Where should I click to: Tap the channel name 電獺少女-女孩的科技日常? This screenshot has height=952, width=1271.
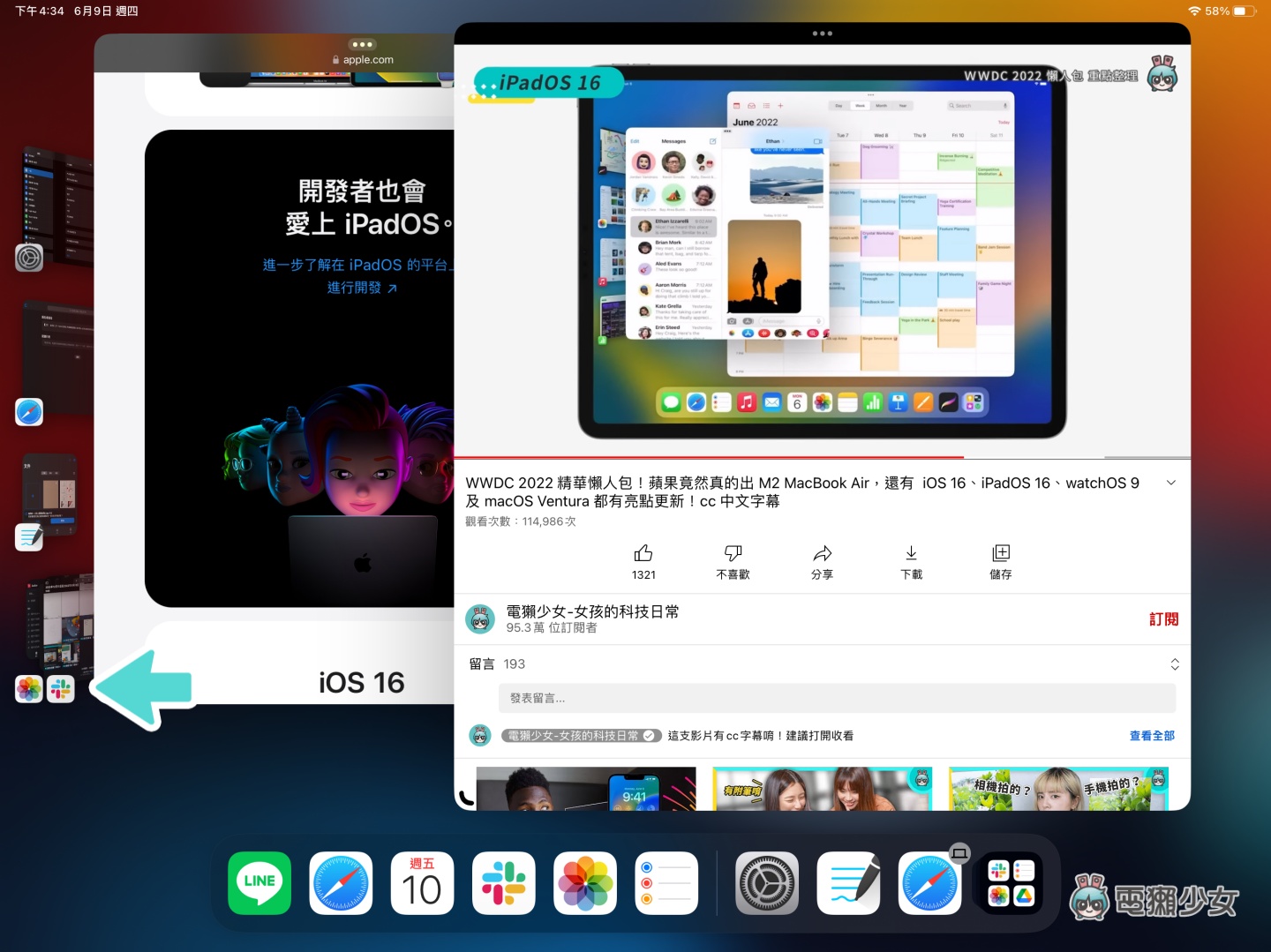pyautogui.click(x=592, y=611)
